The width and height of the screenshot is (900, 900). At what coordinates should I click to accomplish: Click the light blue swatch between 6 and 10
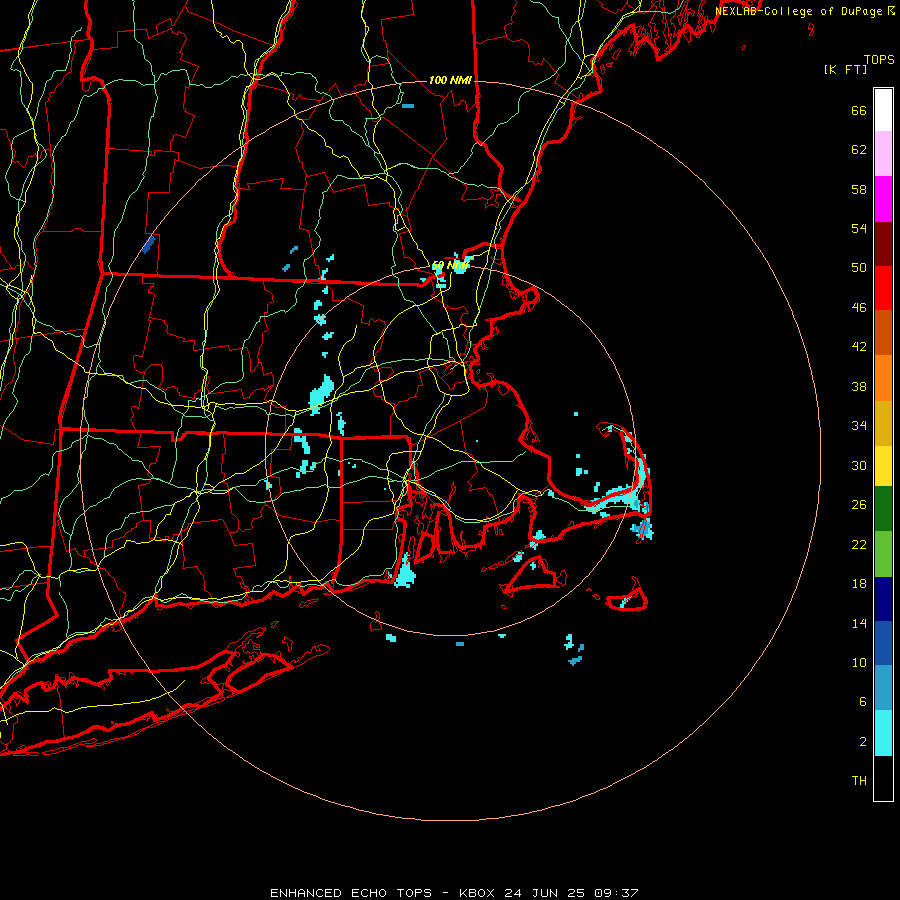[883, 687]
